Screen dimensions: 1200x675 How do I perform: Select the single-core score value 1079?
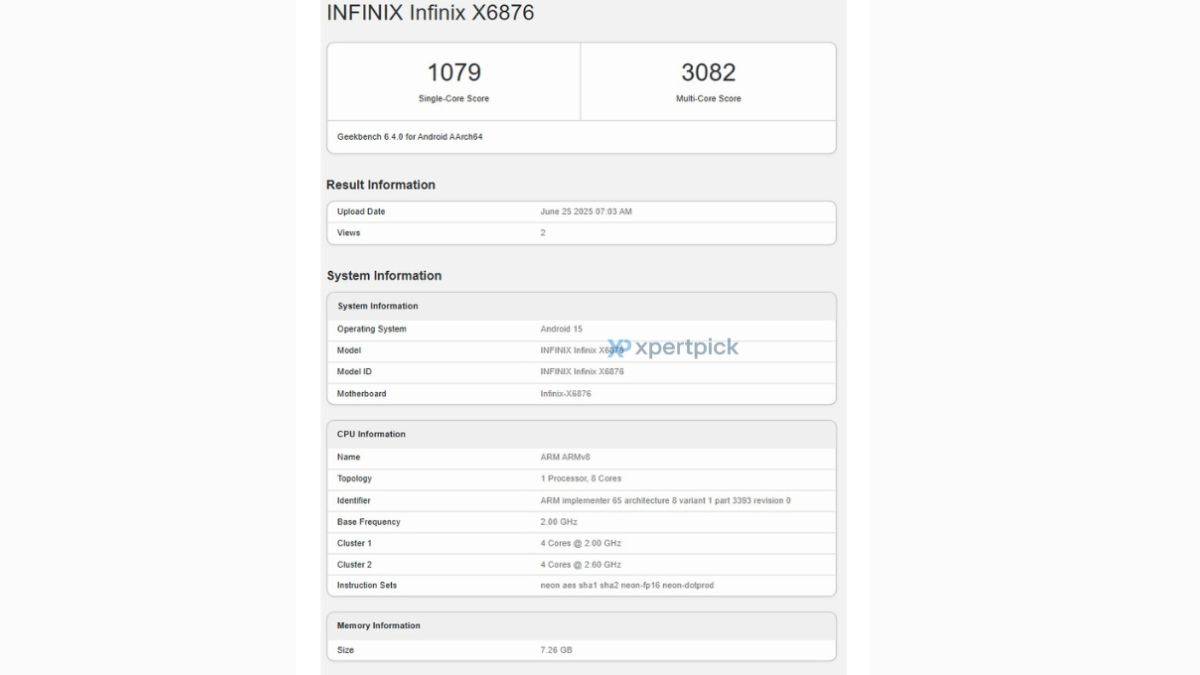pos(454,73)
